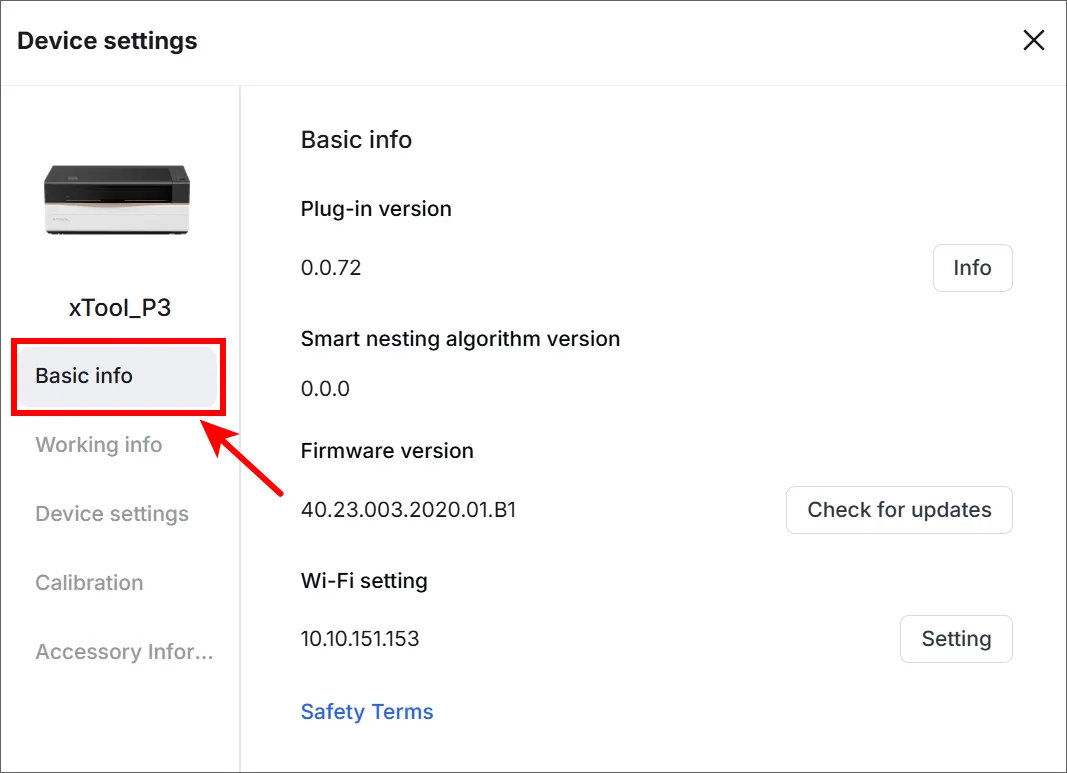Click the plug-in version value 0.0.72
The height and width of the screenshot is (773, 1067).
(331, 268)
